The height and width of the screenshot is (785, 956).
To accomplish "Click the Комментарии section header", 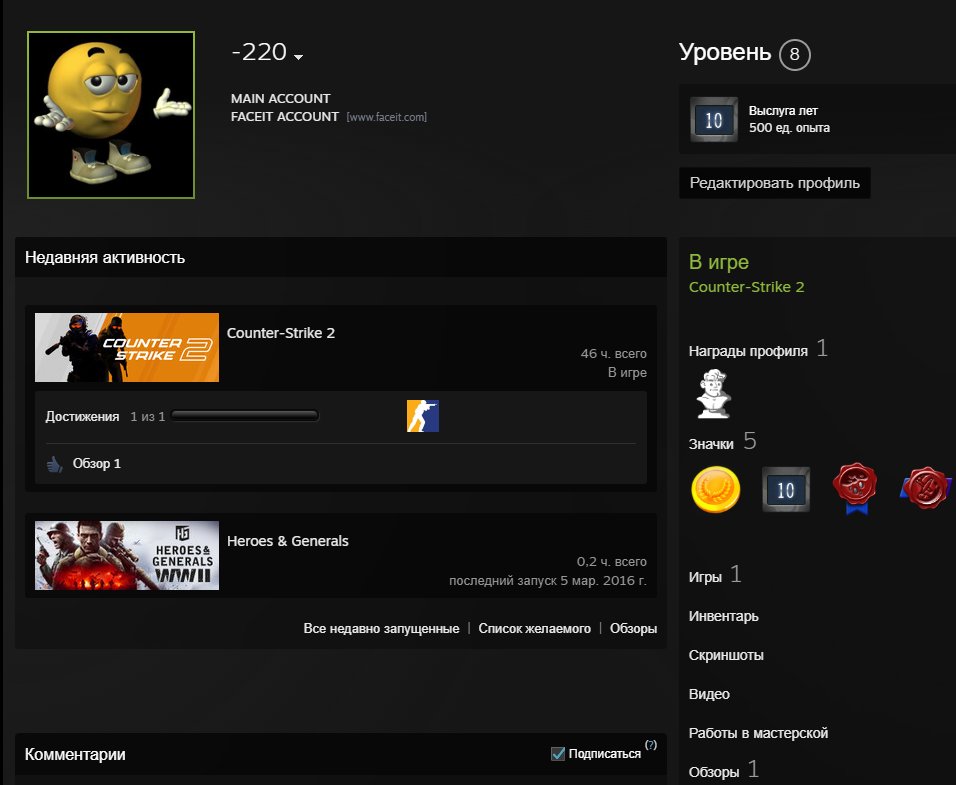I will coord(75,755).
